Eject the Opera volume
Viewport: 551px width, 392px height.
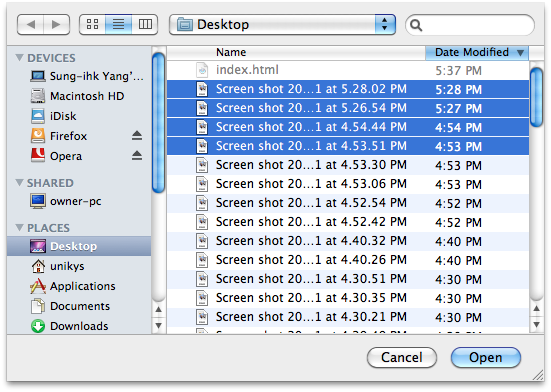coord(137,155)
